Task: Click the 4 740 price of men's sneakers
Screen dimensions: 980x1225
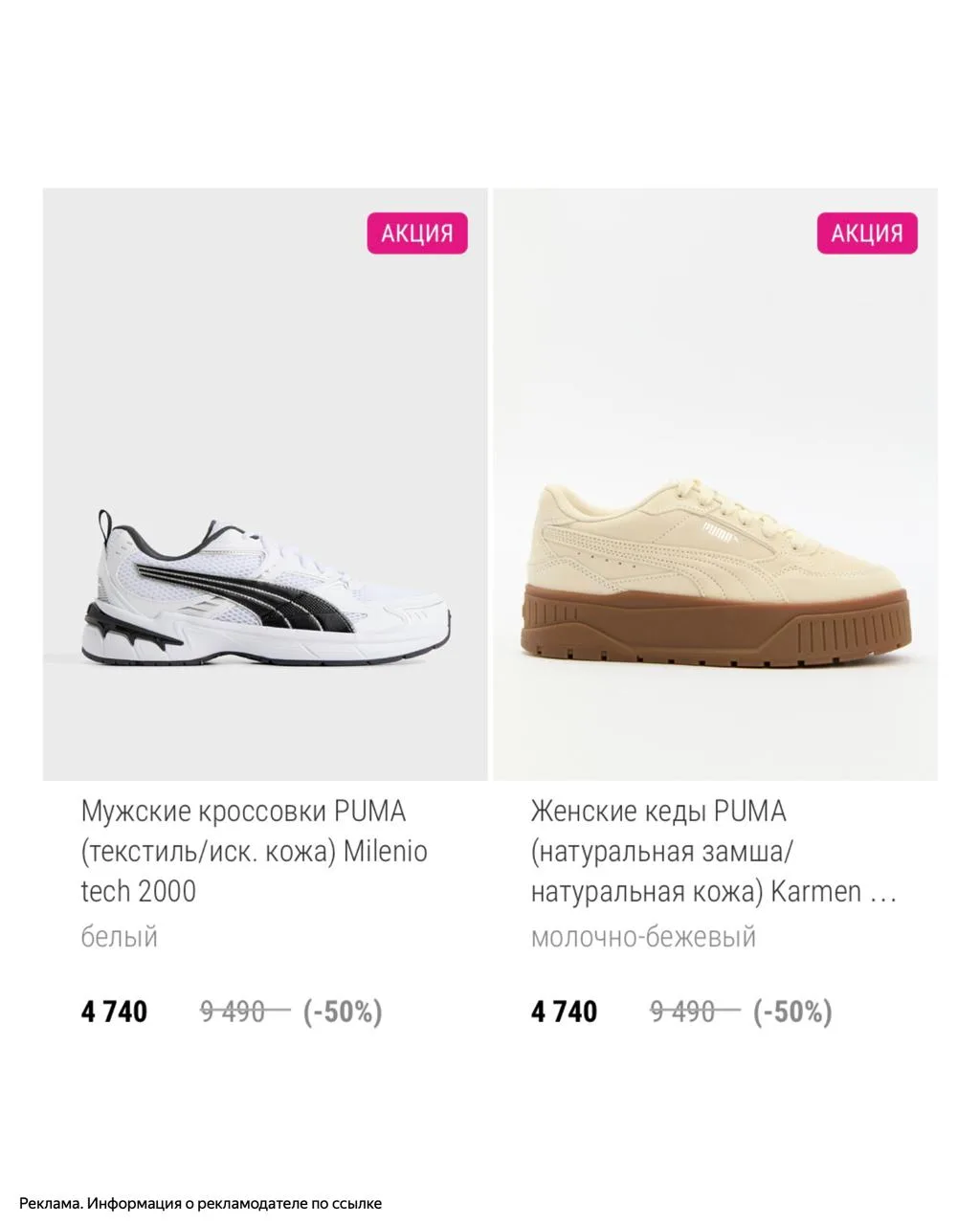Action: click(x=114, y=1012)
